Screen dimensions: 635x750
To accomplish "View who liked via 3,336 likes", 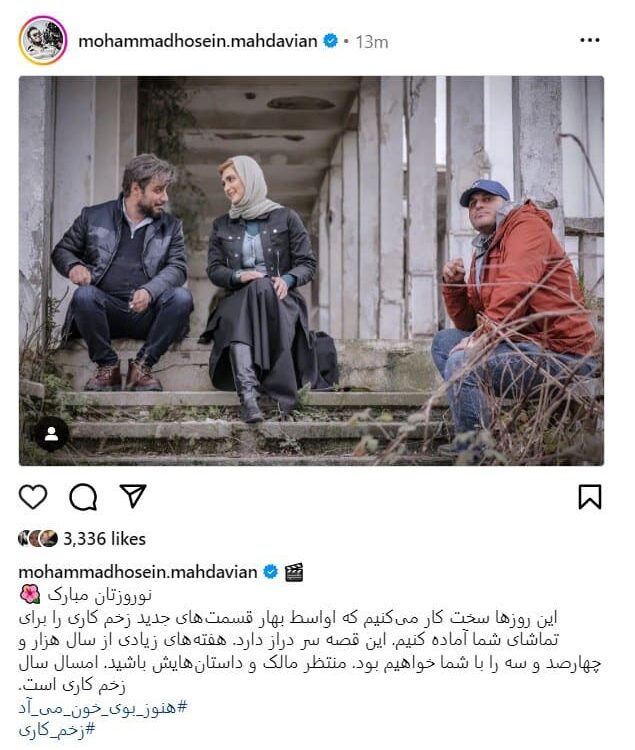I will (x=104, y=539).
